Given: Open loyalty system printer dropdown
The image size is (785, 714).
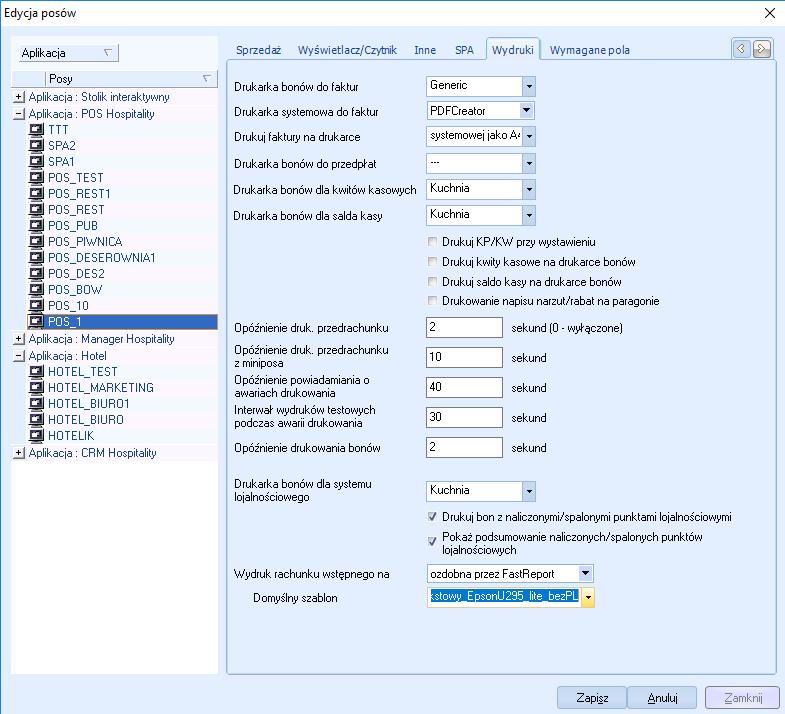Looking at the screenshot, I should click(529, 491).
